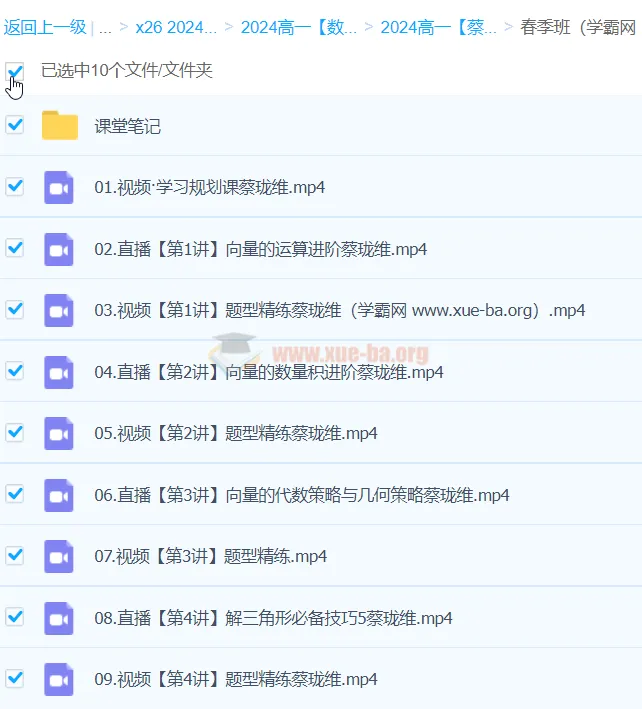Open file 07.视频【第3讲】题型精练.mp4 by its name
The height and width of the screenshot is (709, 642).
(x=210, y=556)
